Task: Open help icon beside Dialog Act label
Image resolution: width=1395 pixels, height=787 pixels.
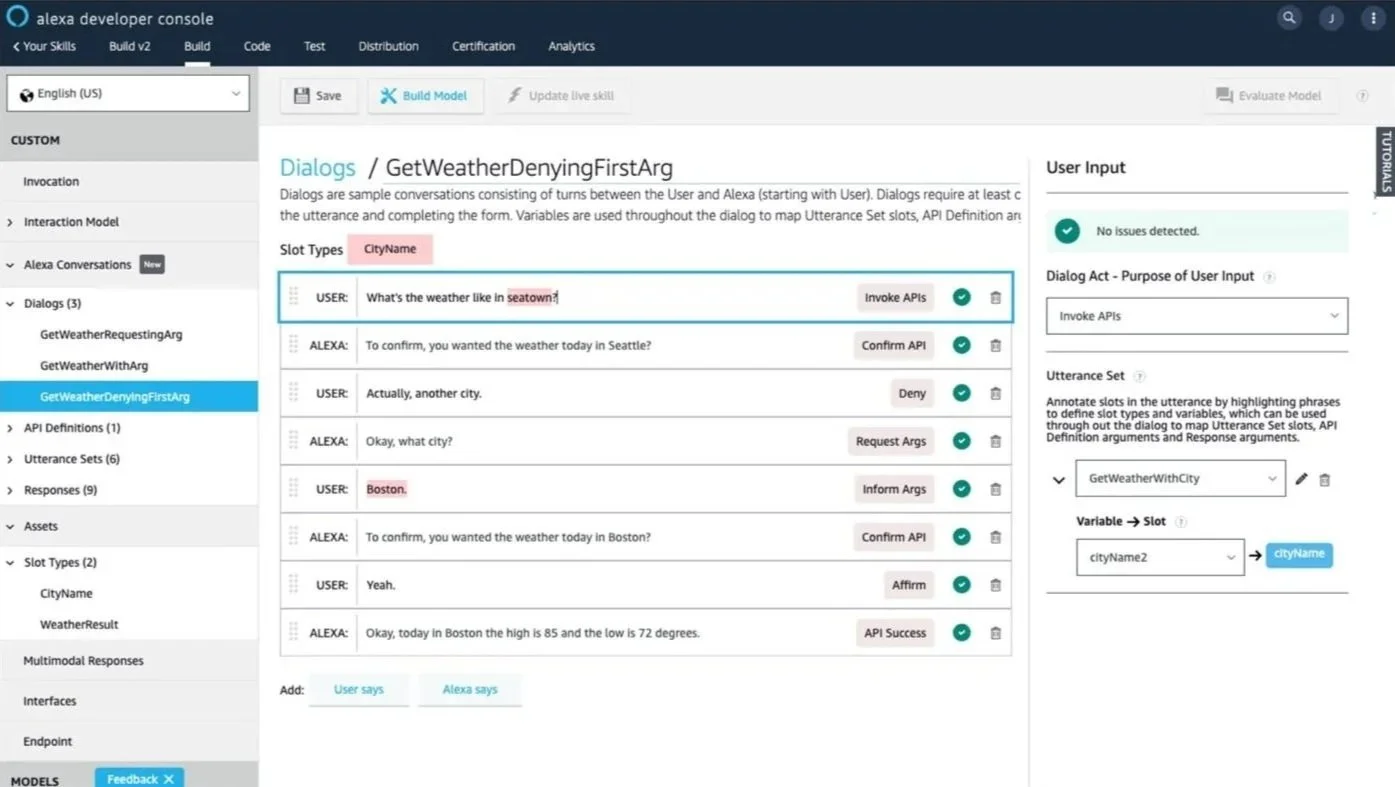Action: [x=1269, y=277]
